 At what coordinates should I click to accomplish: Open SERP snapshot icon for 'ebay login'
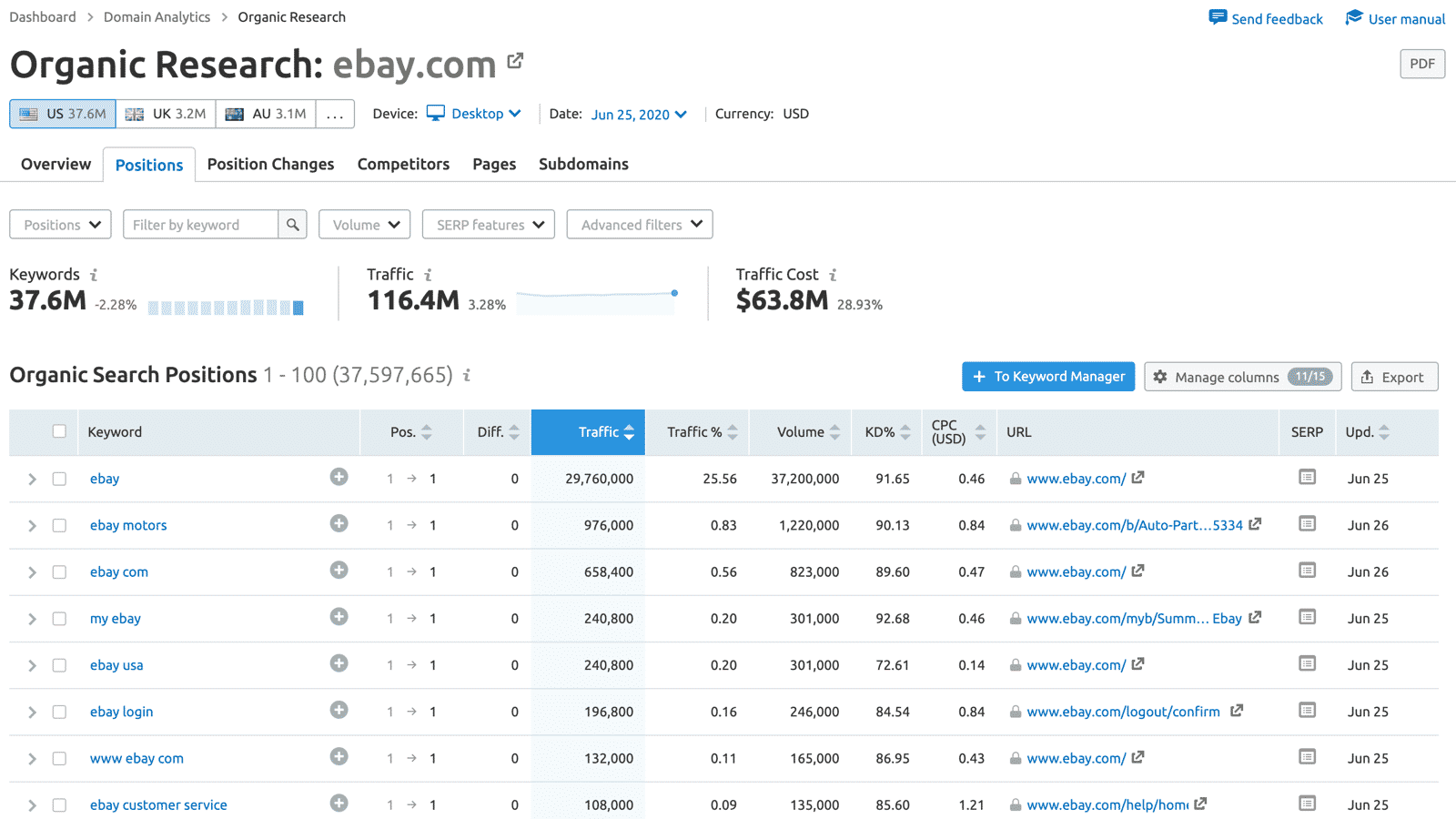[1307, 711]
